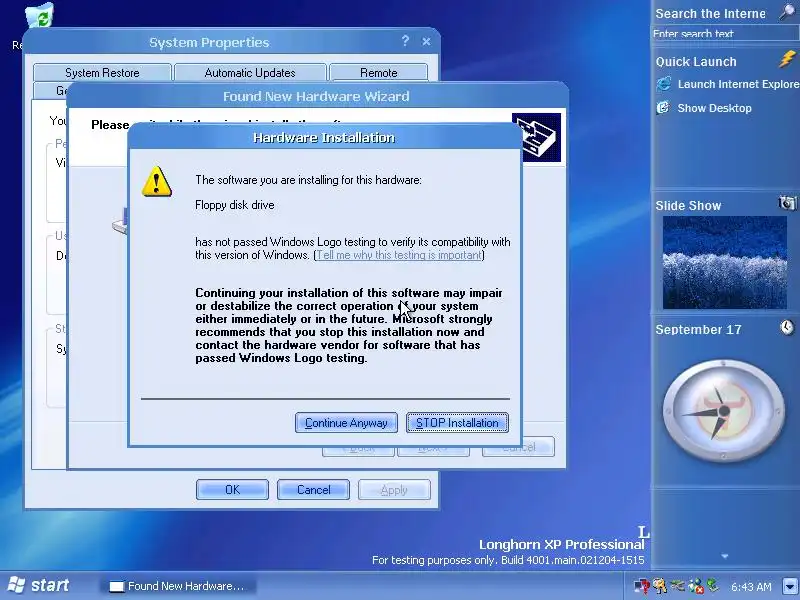This screenshot has height=600, width=800.
Task: Close the System Properties window
Action: tap(427, 42)
